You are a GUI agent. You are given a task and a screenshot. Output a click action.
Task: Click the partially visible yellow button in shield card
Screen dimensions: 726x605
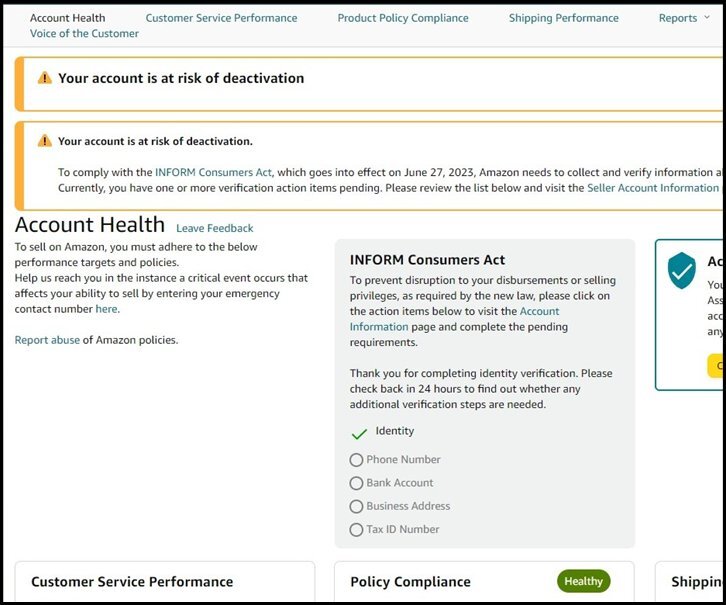click(716, 366)
